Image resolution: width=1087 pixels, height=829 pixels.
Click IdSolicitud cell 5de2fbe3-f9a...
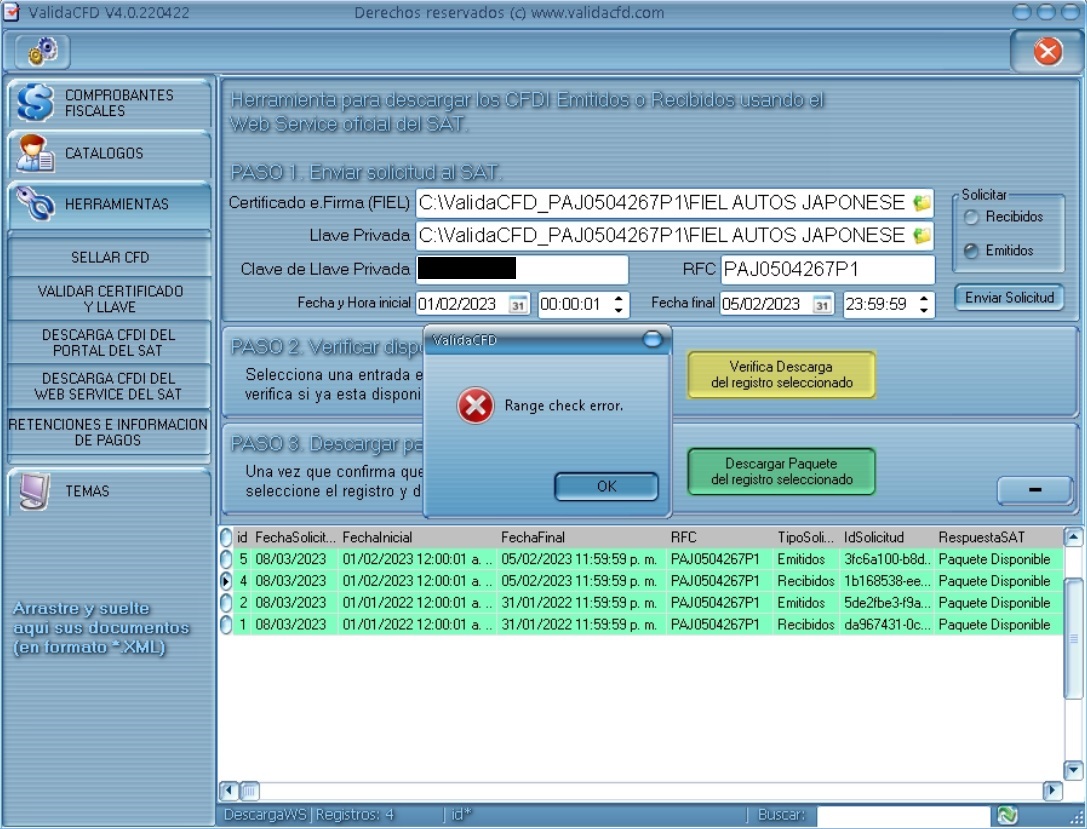[888, 603]
